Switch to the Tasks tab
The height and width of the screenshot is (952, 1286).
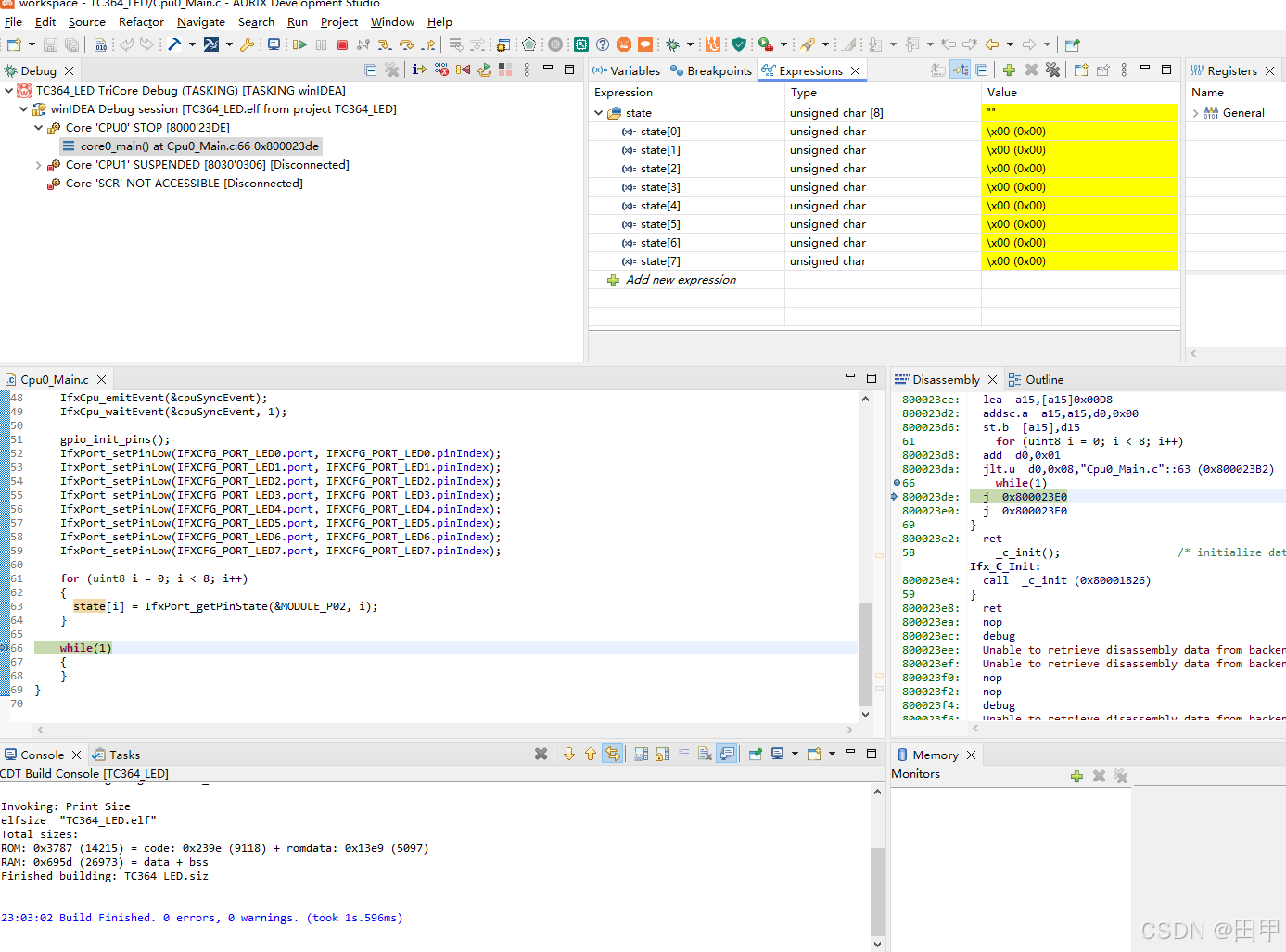point(116,755)
